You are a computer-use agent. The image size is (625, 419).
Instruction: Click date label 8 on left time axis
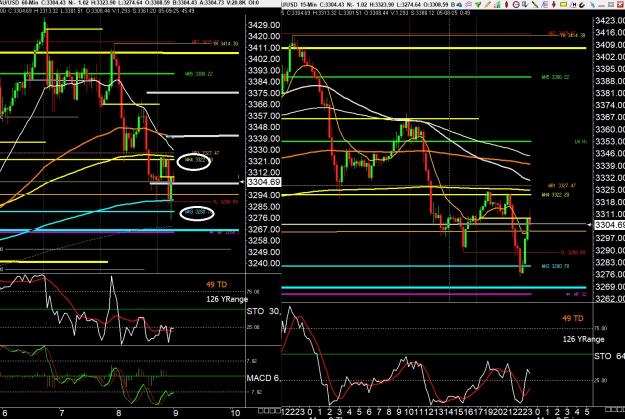click(x=119, y=413)
